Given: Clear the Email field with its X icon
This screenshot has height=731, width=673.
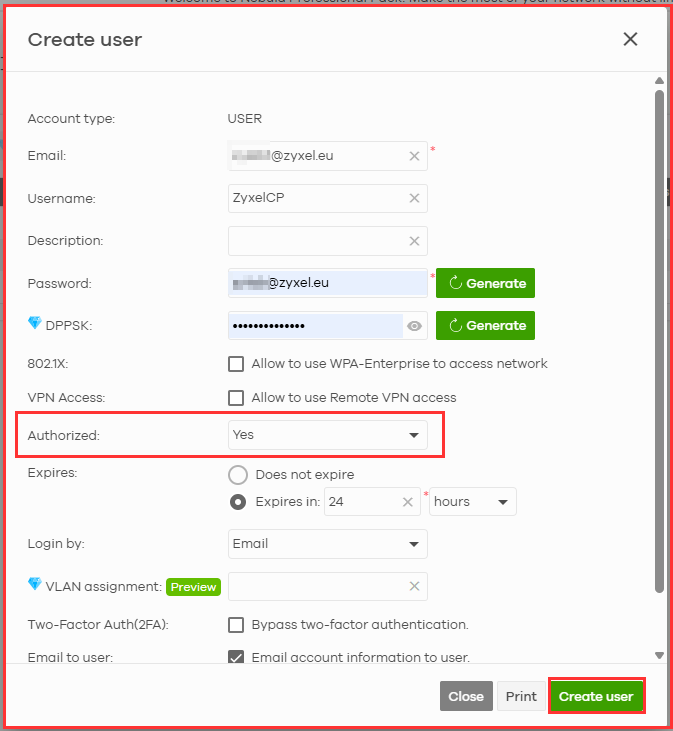Looking at the screenshot, I should coord(414,156).
